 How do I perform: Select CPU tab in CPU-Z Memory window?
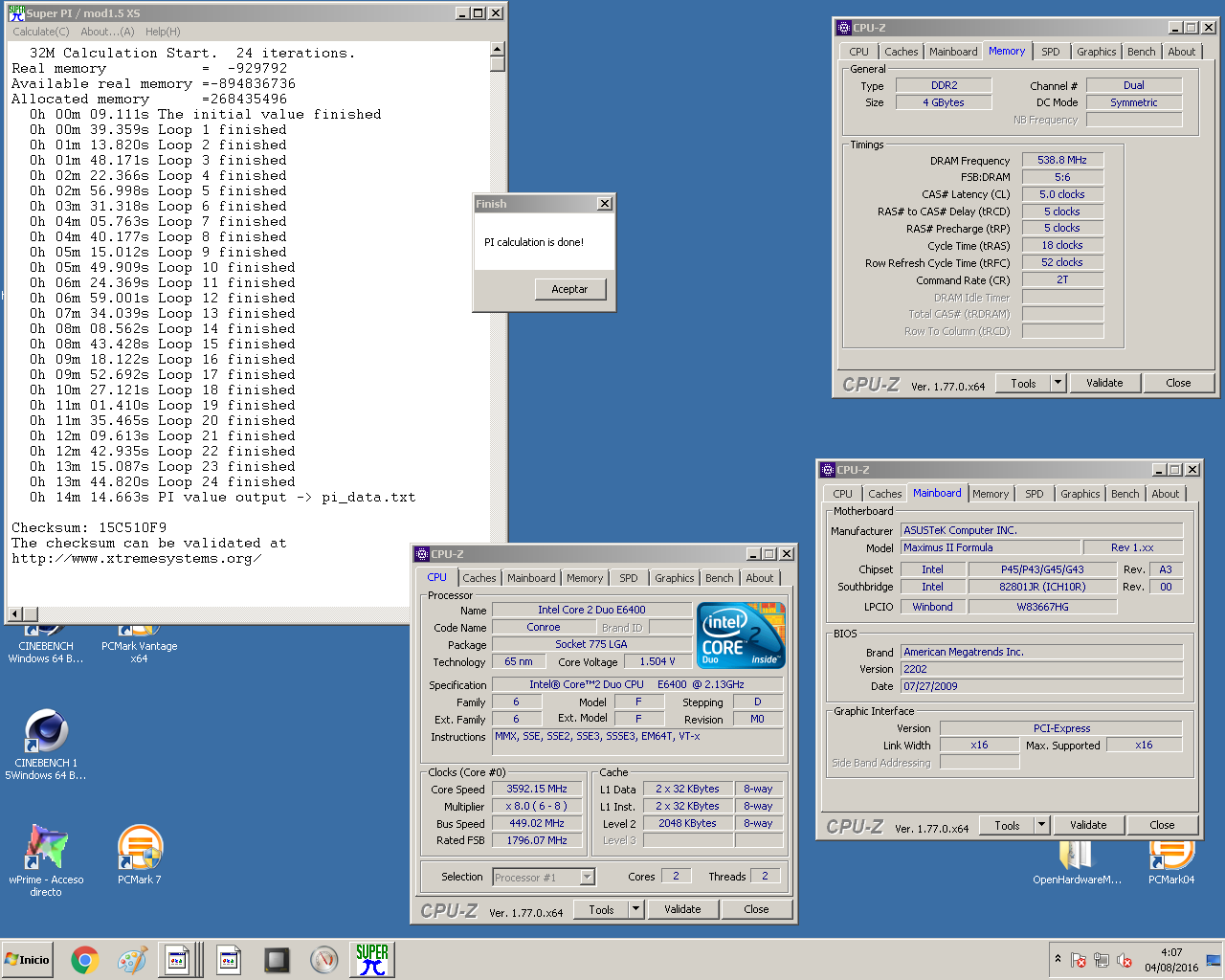(x=858, y=52)
